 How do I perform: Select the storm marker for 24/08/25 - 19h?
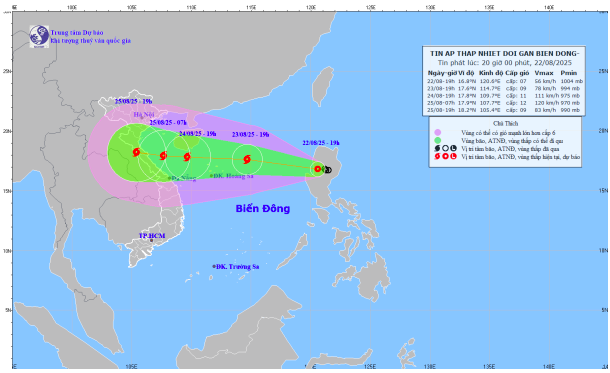tap(187, 157)
